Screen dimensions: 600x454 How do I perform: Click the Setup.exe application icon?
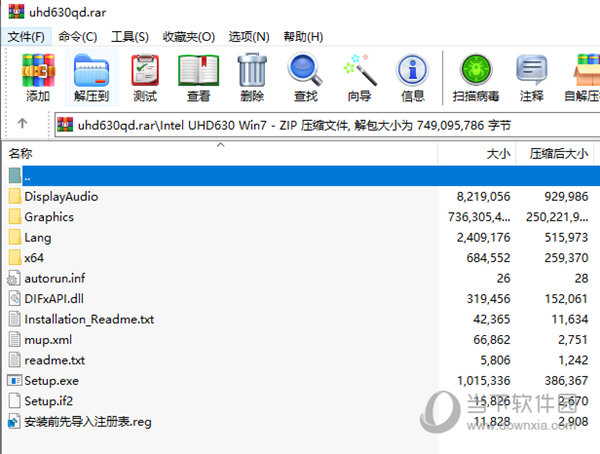[14, 381]
